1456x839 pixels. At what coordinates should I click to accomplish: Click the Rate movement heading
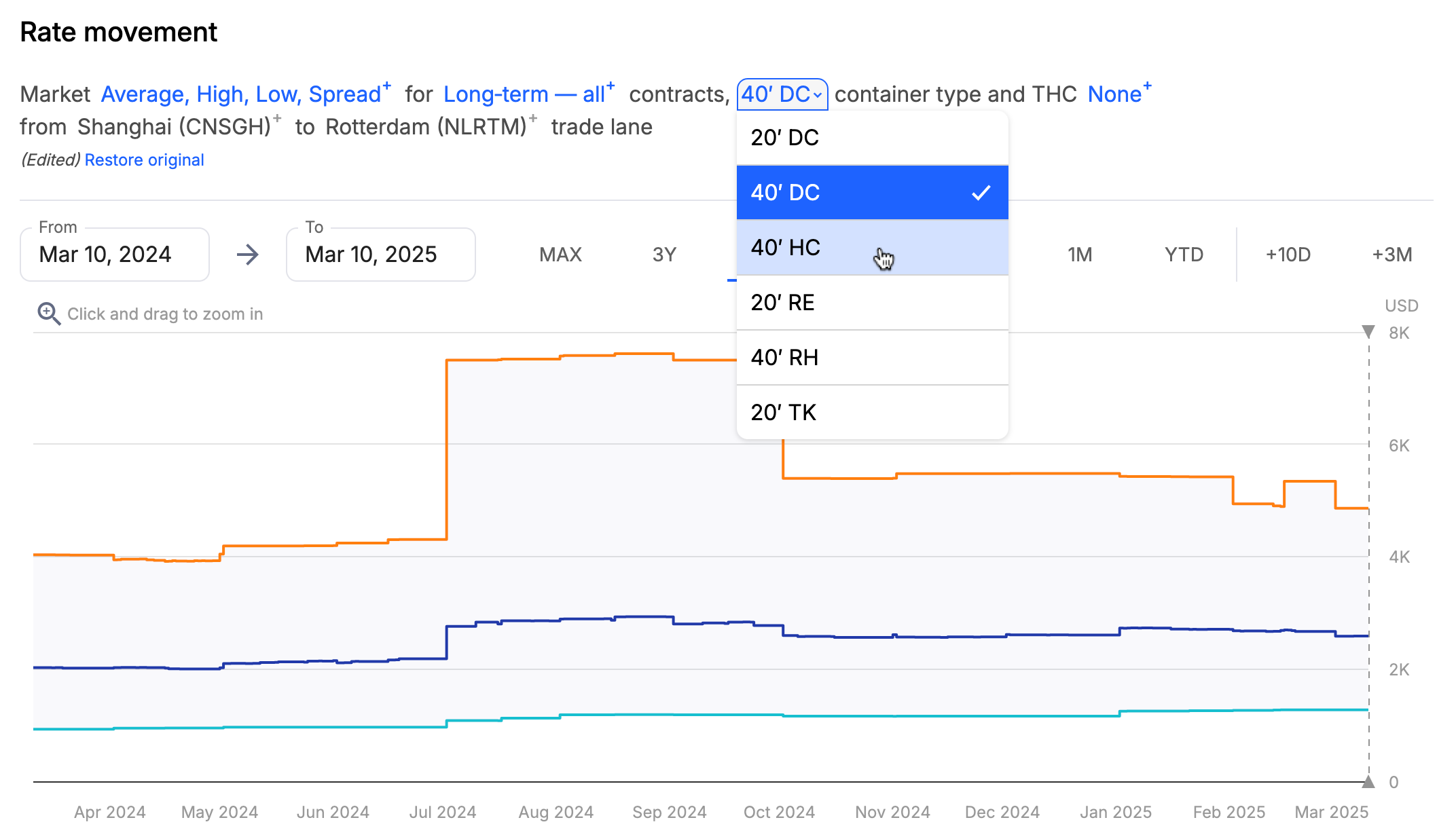pyautogui.click(x=119, y=32)
